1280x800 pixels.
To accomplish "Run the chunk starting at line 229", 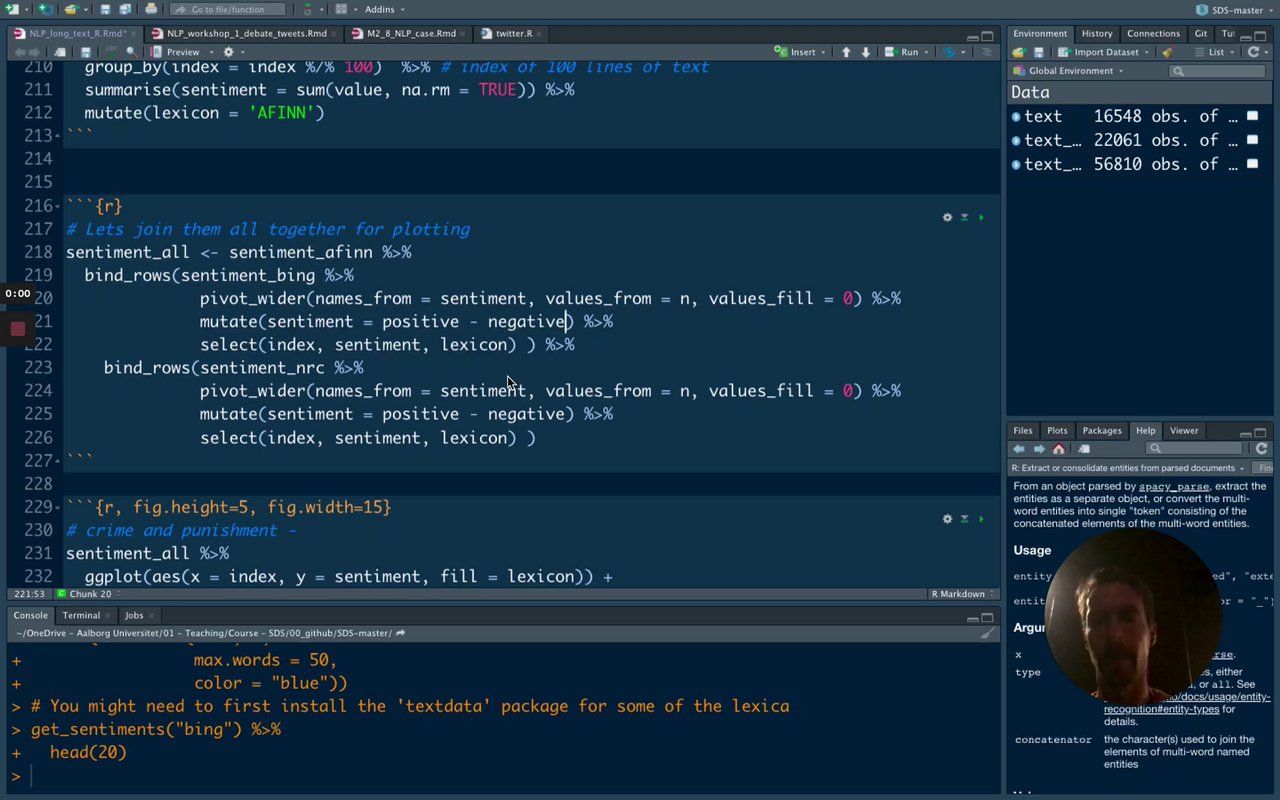I will click(x=981, y=519).
